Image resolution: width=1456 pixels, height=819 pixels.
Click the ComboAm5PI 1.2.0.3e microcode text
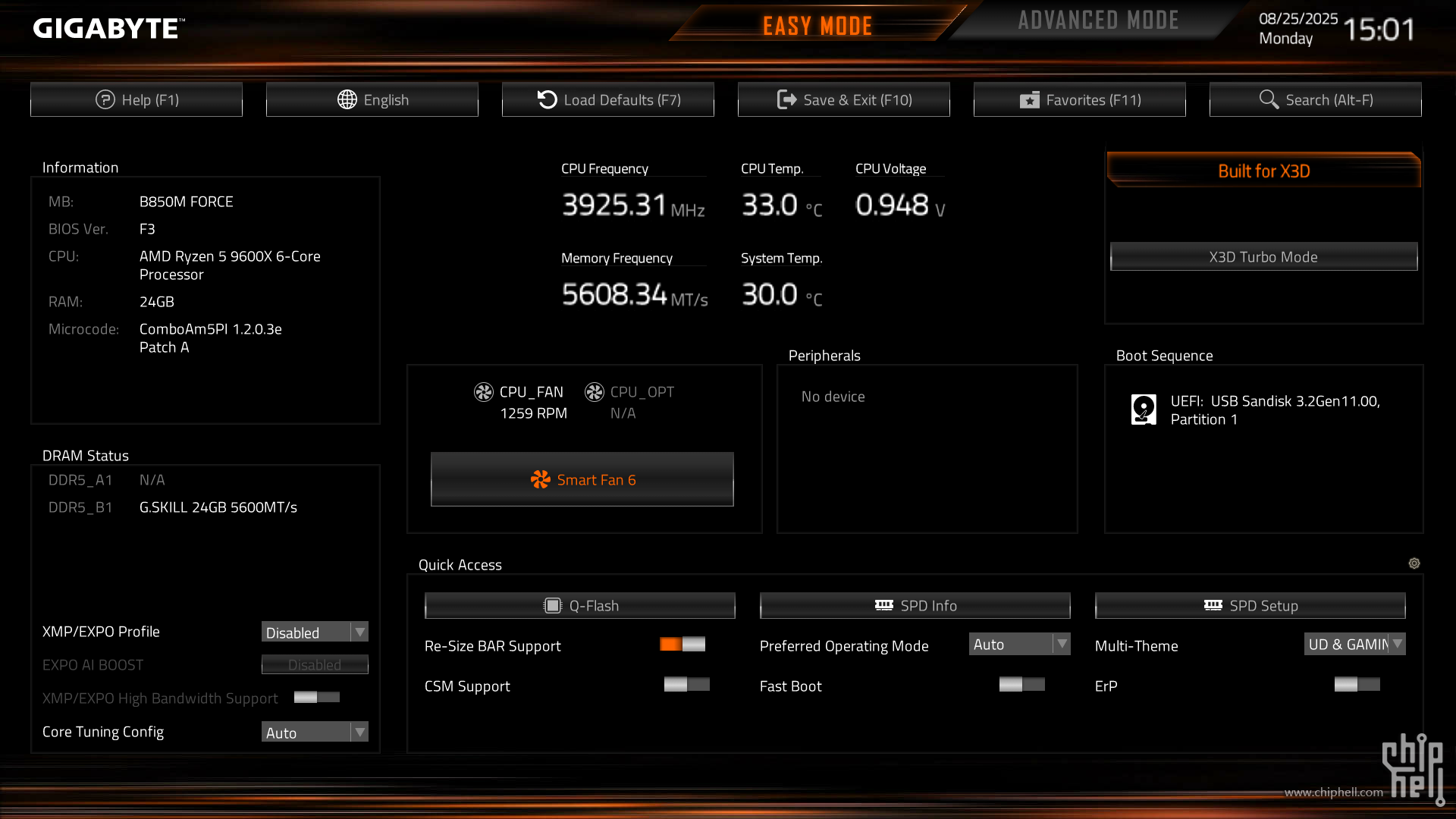[x=210, y=337]
